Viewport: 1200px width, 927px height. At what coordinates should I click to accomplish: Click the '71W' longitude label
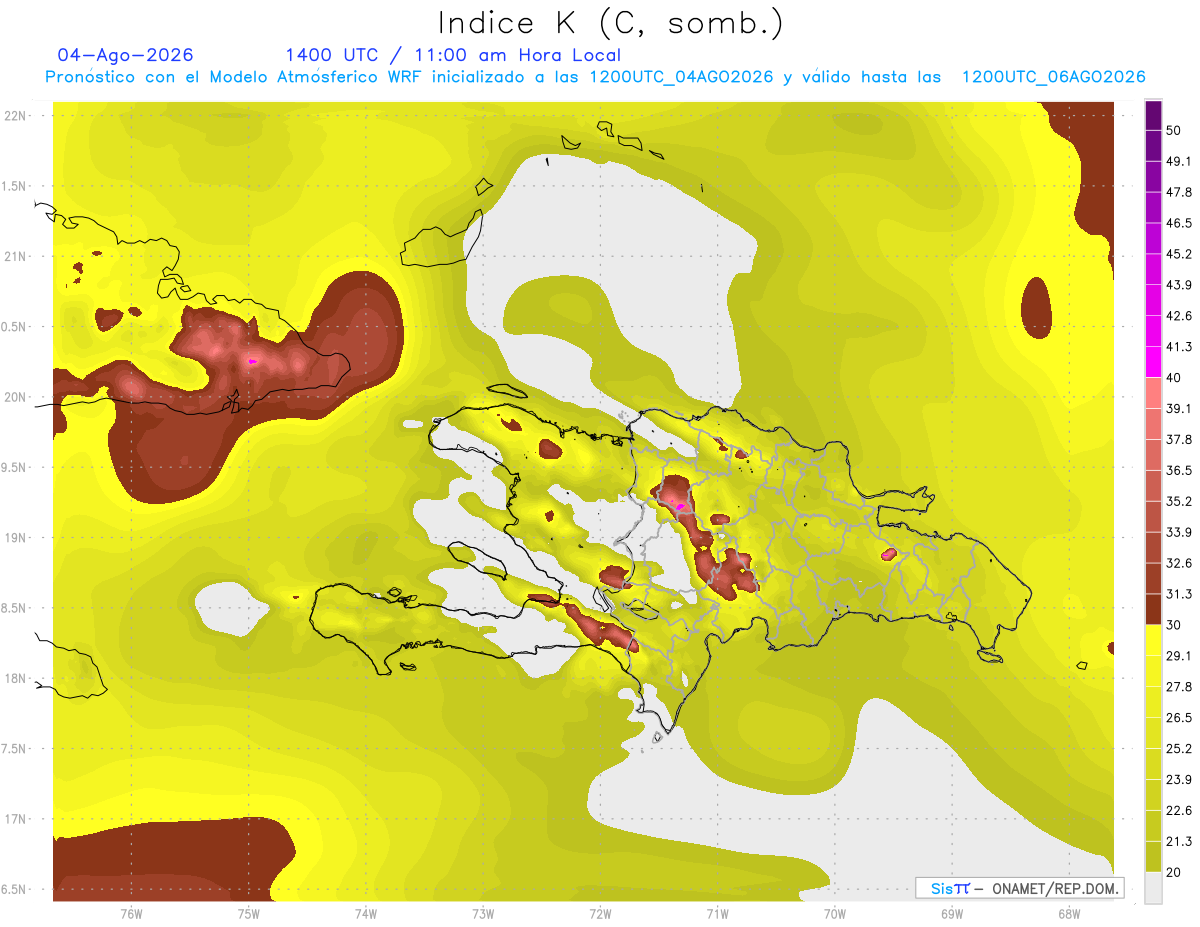pyautogui.click(x=716, y=913)
